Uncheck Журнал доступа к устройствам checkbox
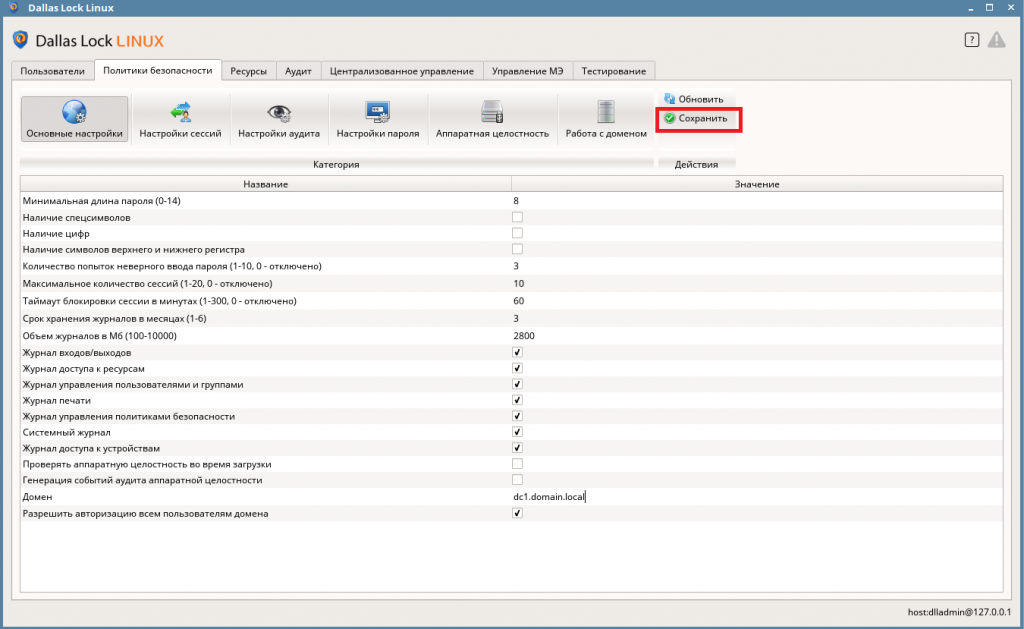The width and height of the screenshot is (1024, 629). (517, 447)
